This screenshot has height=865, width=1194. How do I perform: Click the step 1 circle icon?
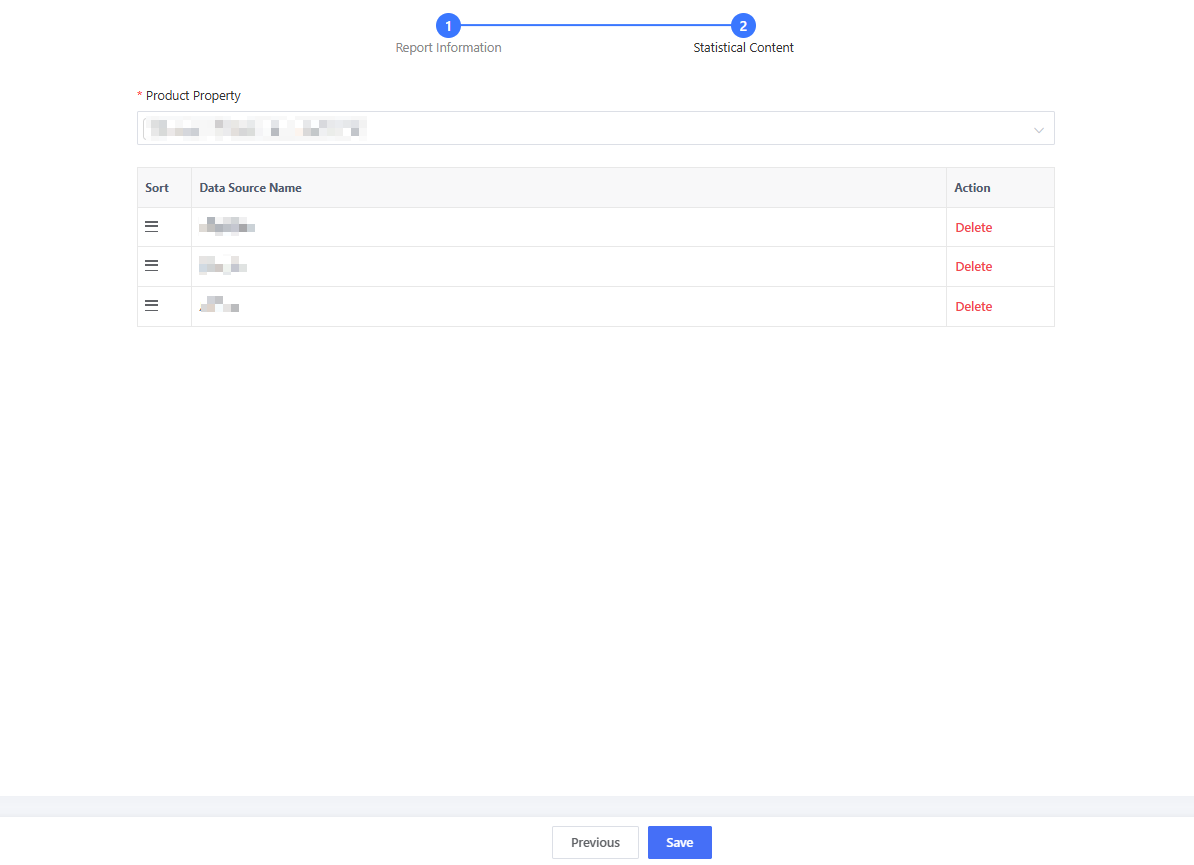pyautogui.click(x=448, y=26)
